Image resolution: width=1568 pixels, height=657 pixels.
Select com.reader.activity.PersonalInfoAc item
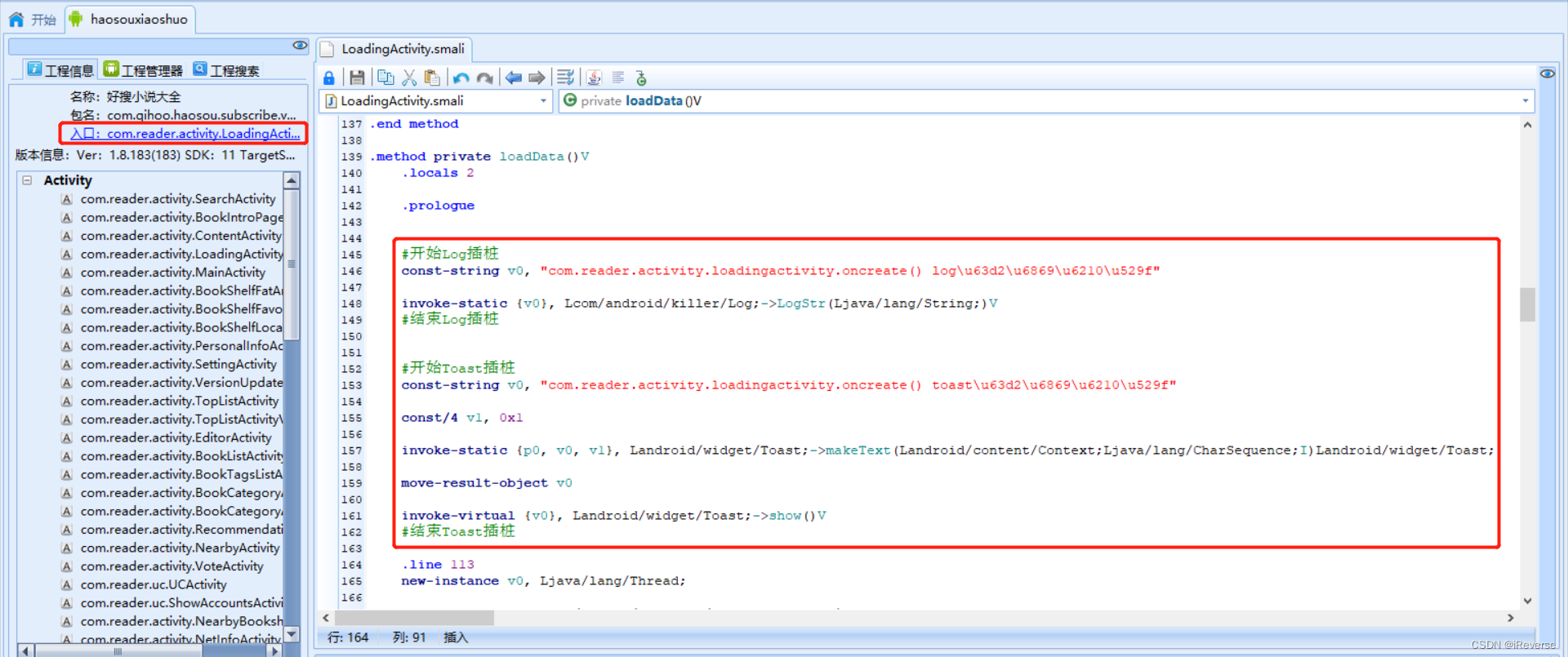point(181,346)
